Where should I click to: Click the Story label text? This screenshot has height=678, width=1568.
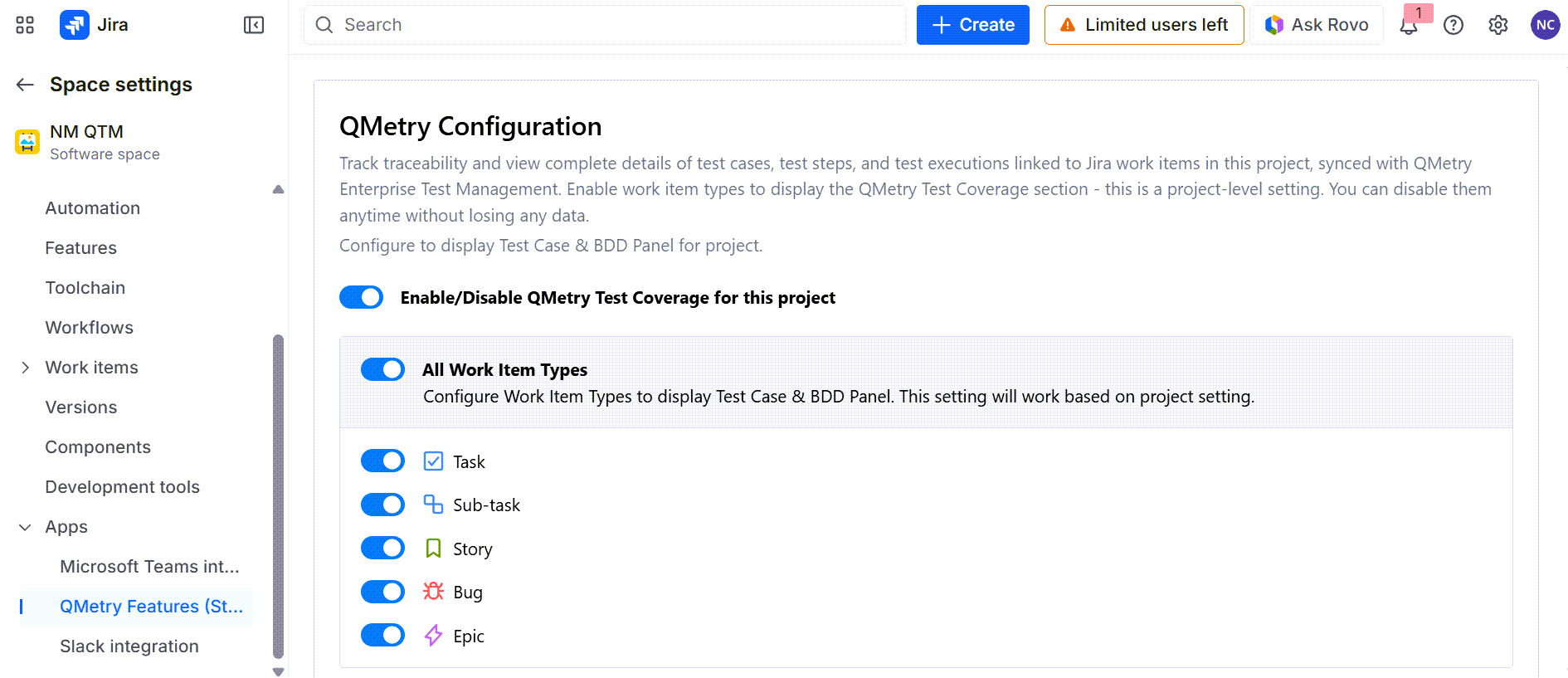coord(473,549)
